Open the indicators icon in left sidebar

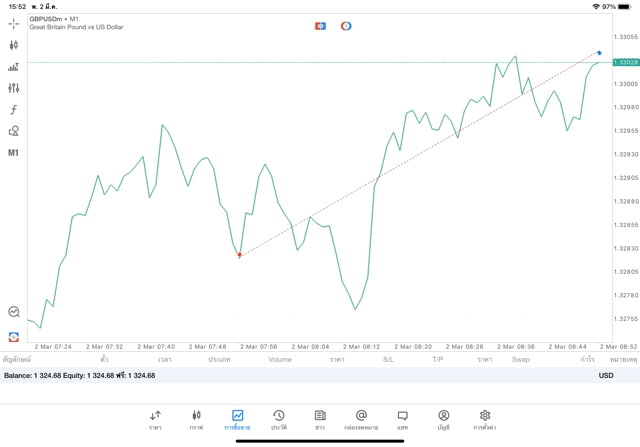(x=14, y=67)
